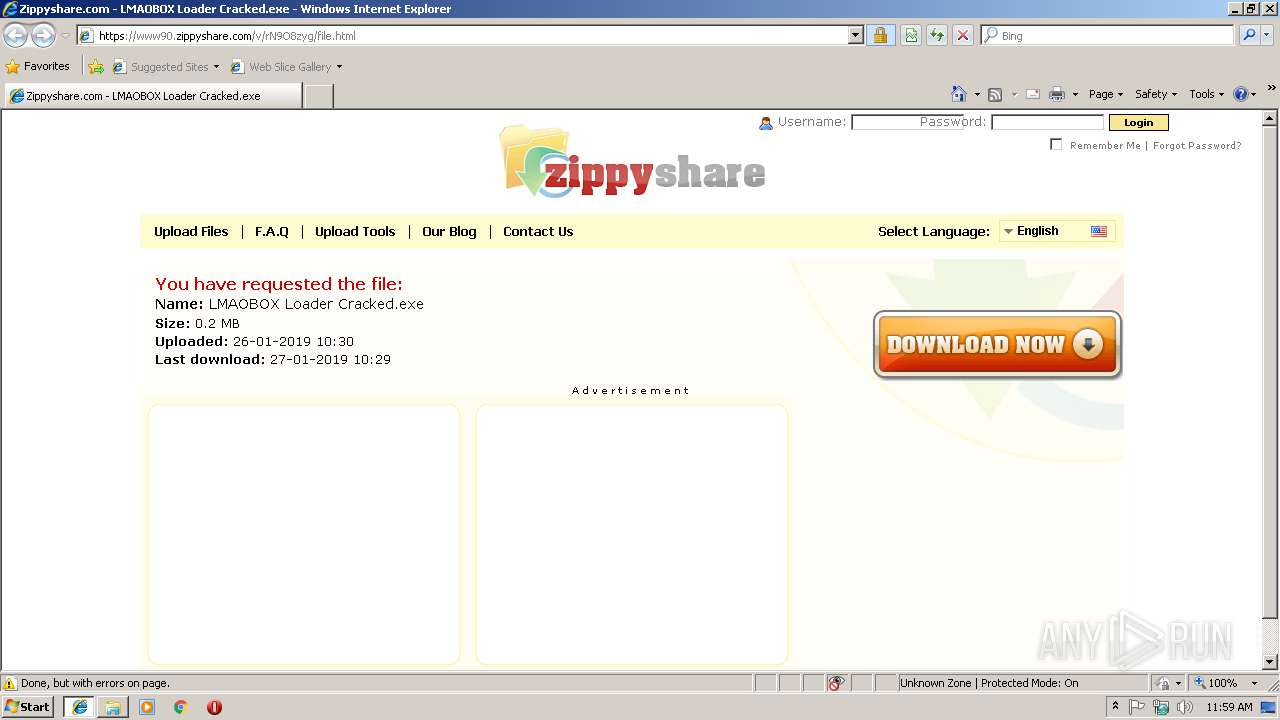Click the Bing search magnifier button
The width and height of the screenshot is (1280, 720).
point(1249,35)
